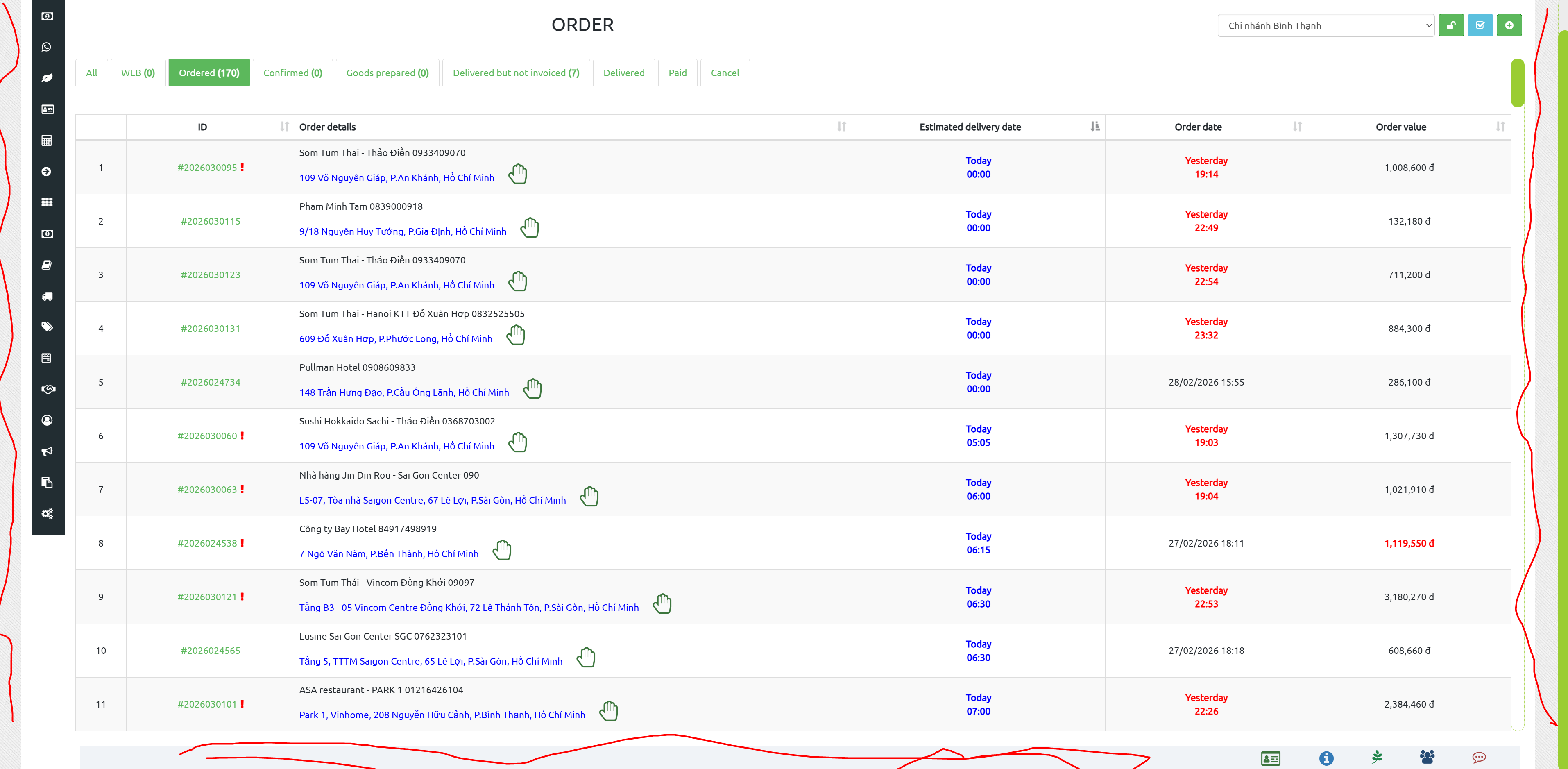Image resolution: width=1568 pixels, height=769 pixels.
Task: Click the blue checkbox confirm button
Action: [x=1480, y=25]
